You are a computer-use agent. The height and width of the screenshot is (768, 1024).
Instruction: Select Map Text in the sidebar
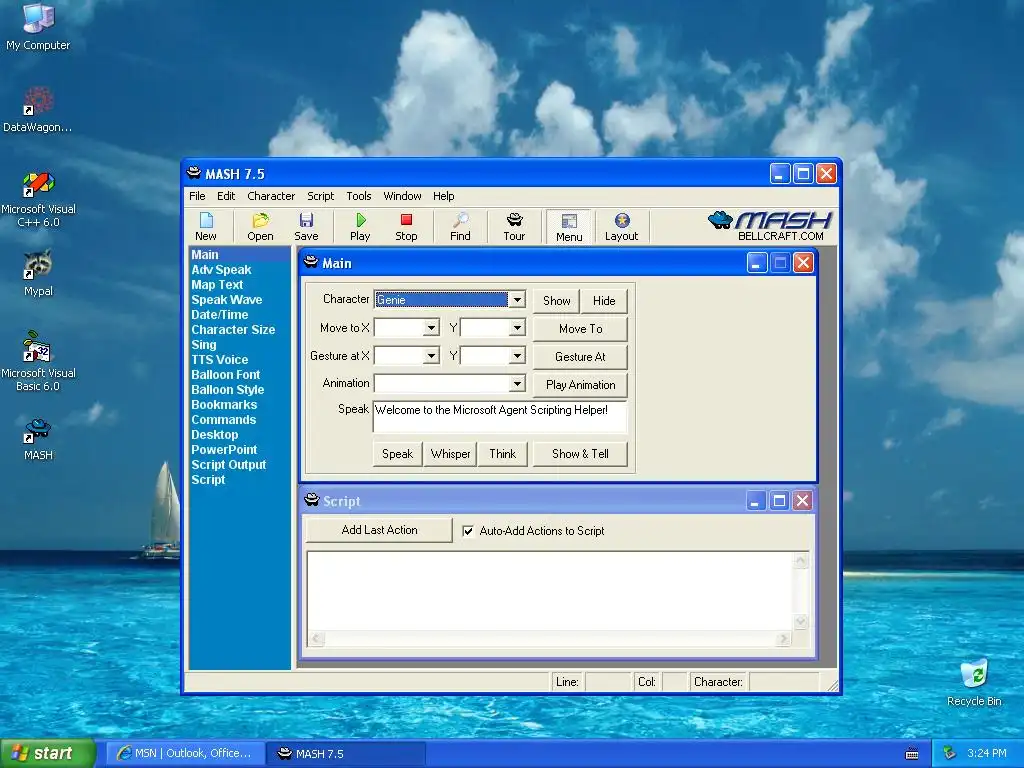[217, 285]
